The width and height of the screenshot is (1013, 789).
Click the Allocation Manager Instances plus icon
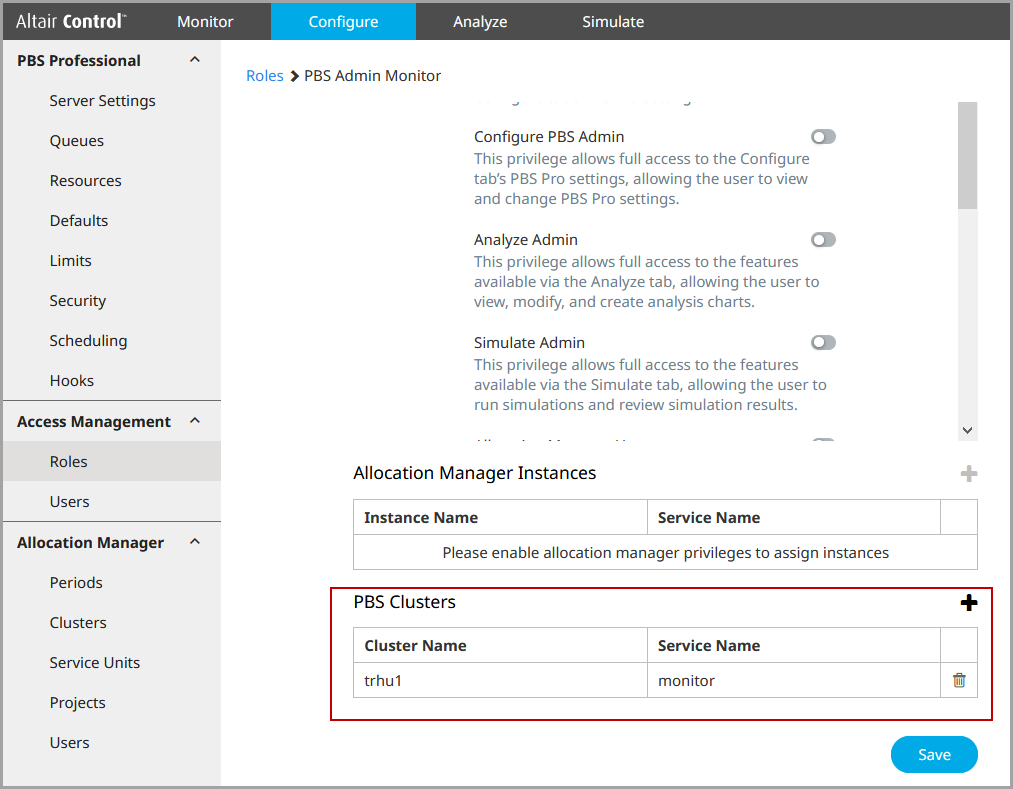tap(968, 474)
